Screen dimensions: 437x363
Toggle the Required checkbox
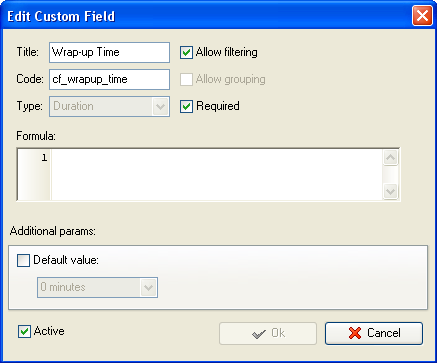point(186,106)
